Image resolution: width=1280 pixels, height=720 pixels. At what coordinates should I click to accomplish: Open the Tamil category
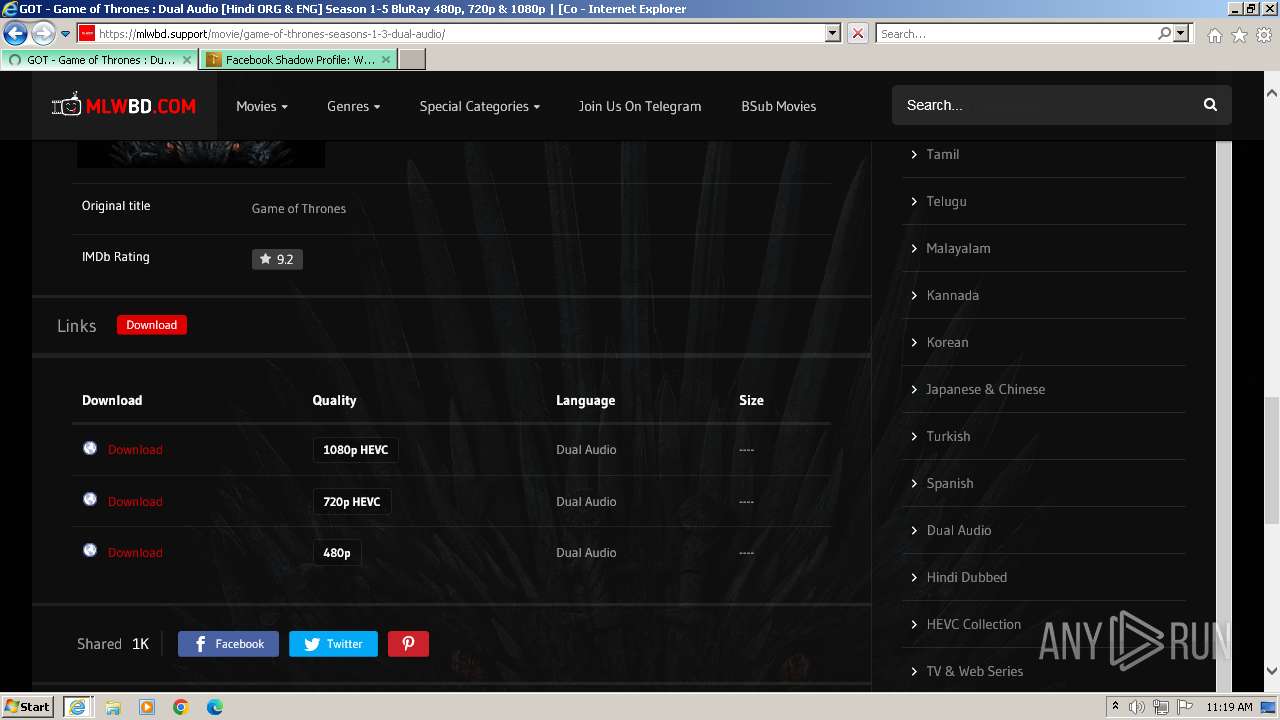point(942,154)
